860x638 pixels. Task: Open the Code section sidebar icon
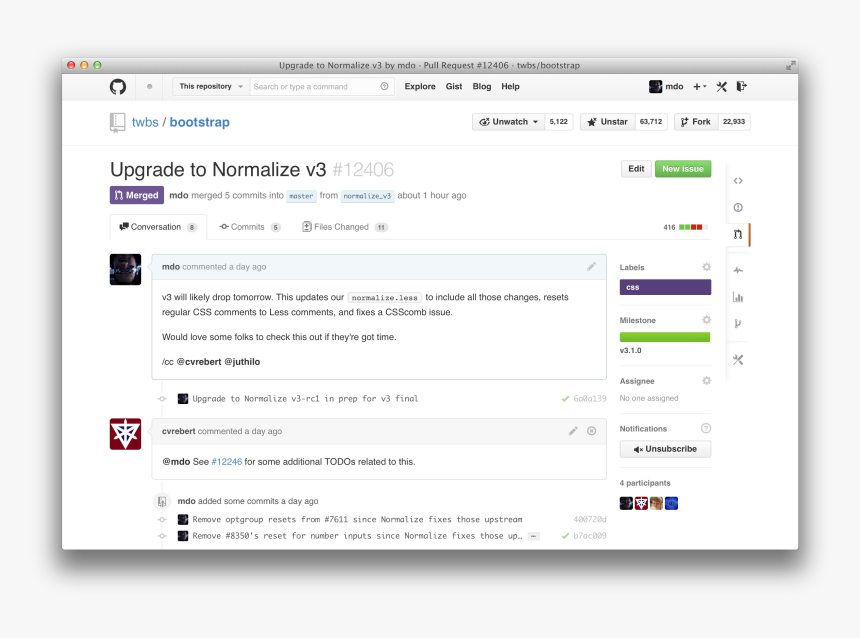pos(738,180)
